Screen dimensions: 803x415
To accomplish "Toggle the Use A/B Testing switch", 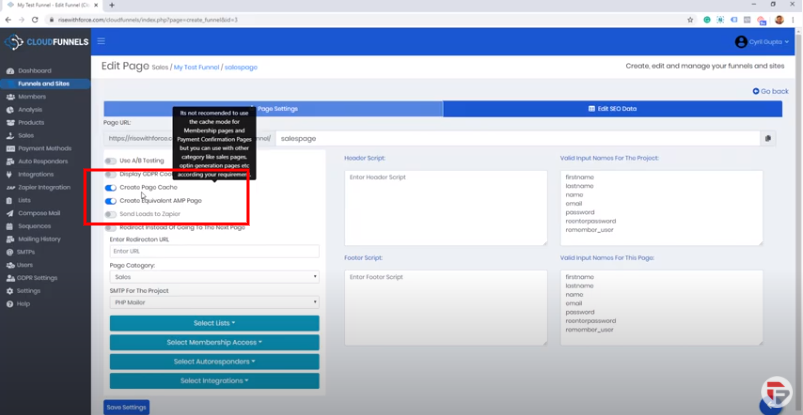I will (110, 160).
